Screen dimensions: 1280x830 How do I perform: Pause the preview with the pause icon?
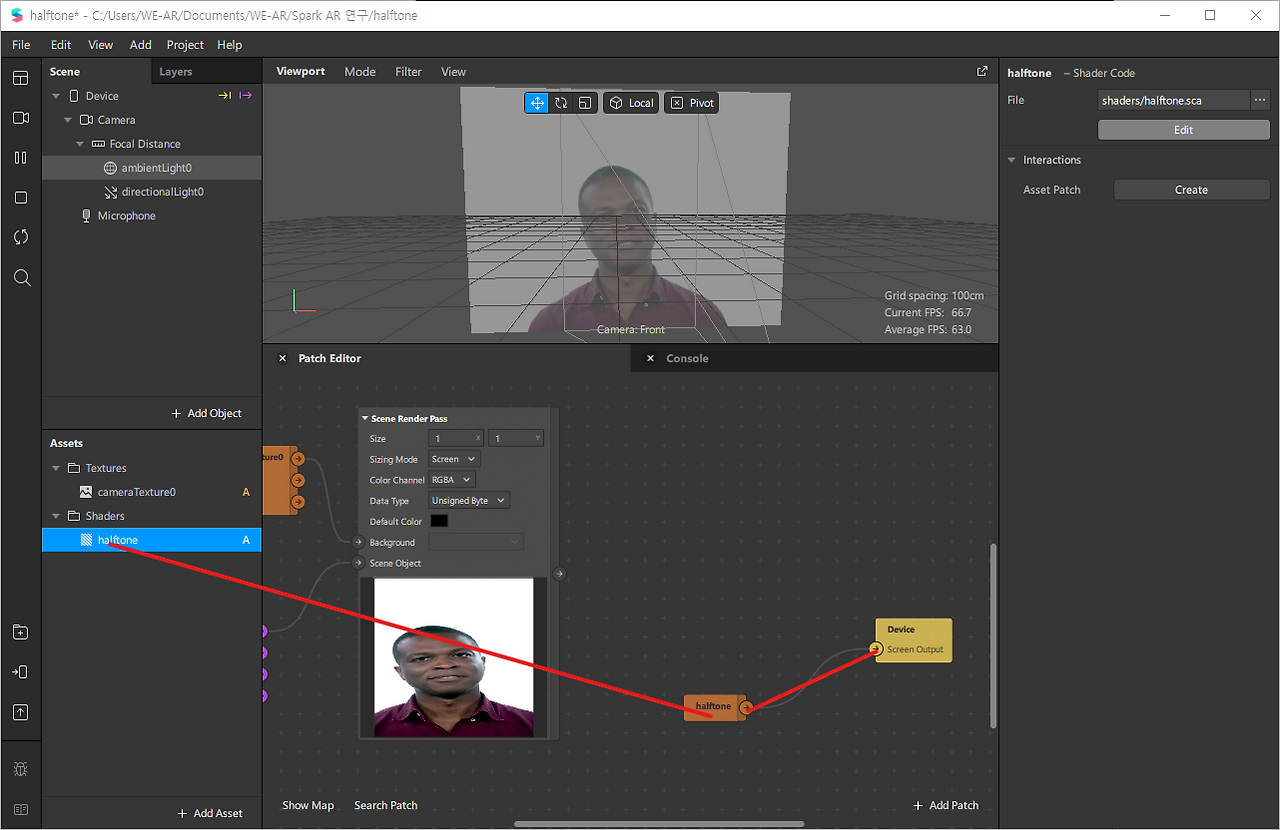[x=21, y=158]
